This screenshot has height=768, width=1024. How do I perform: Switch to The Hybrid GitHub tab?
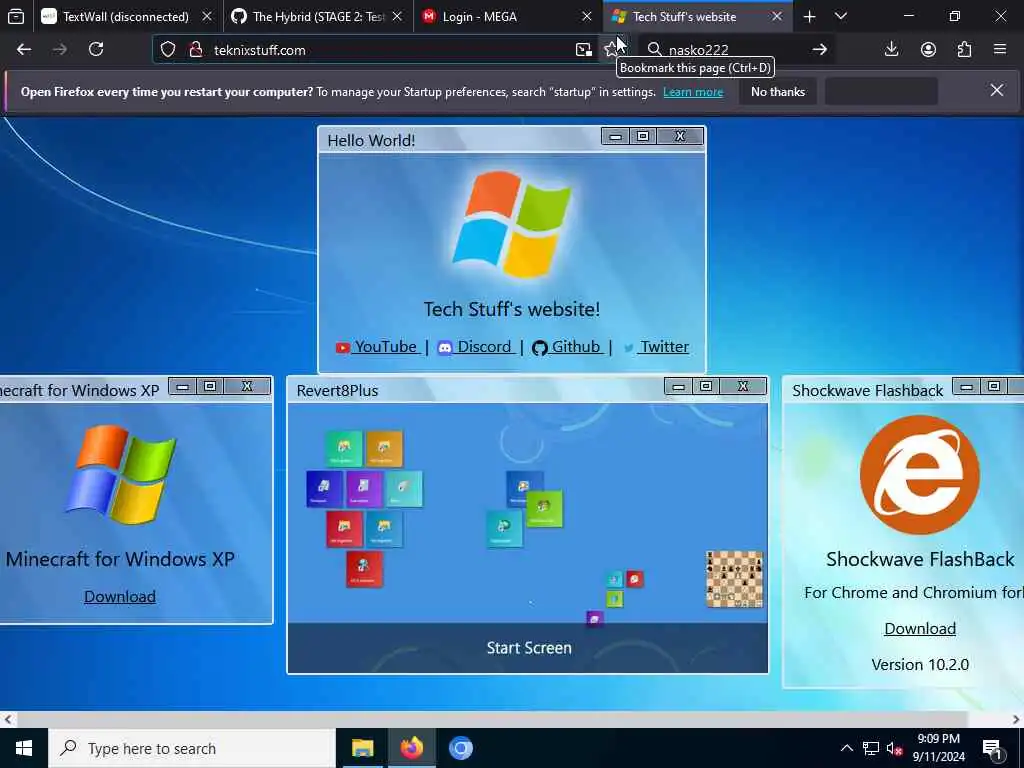[x=318, y=16]
